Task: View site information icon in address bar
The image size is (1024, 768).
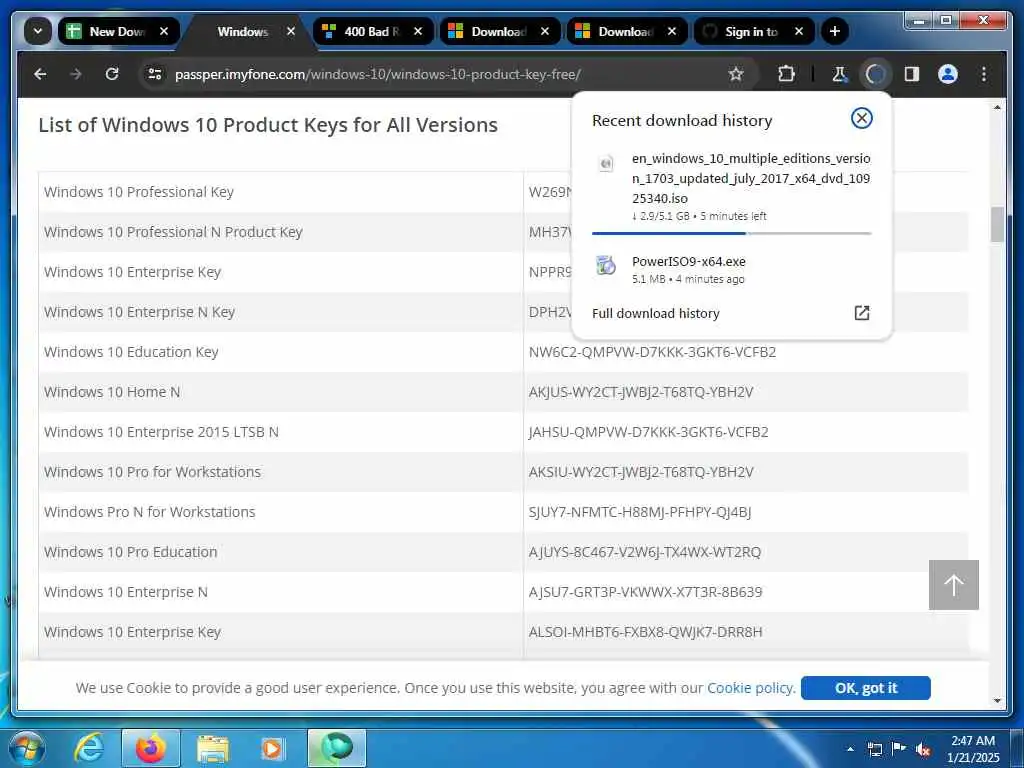Action: 155,74
